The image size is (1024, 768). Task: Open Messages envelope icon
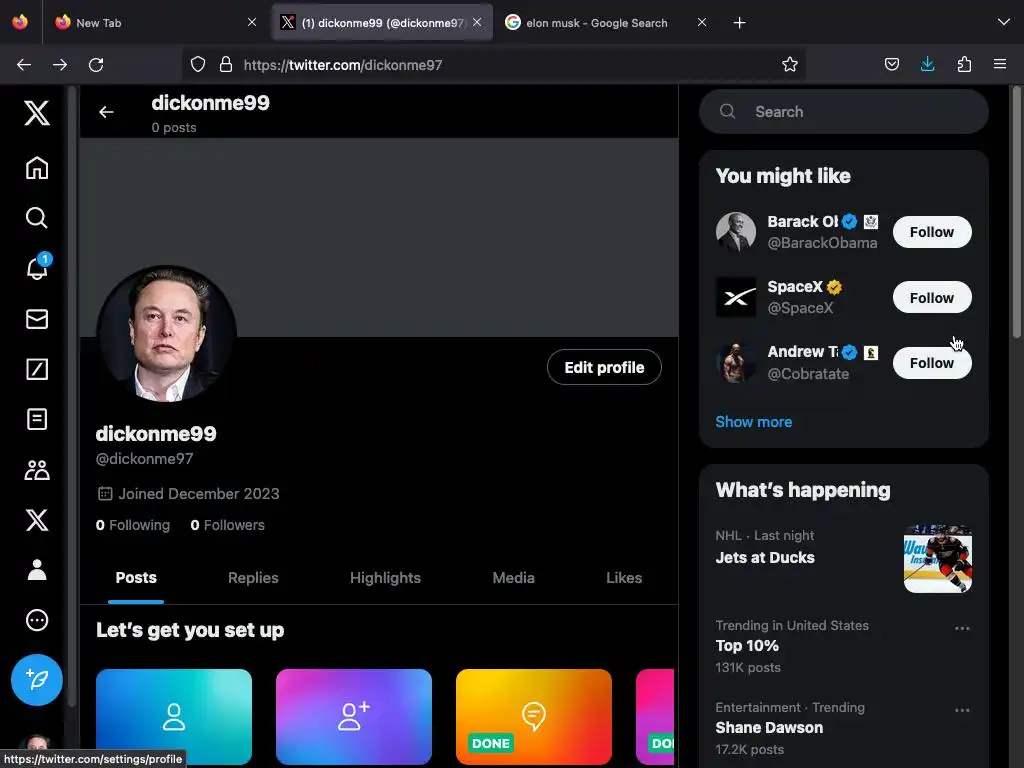click(37, 319)
